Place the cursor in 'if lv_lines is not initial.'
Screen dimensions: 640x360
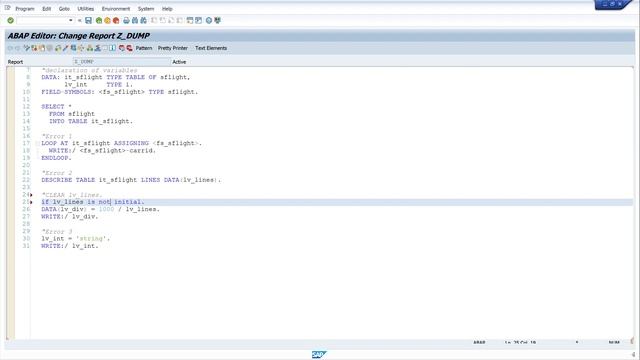coord(93,202)
